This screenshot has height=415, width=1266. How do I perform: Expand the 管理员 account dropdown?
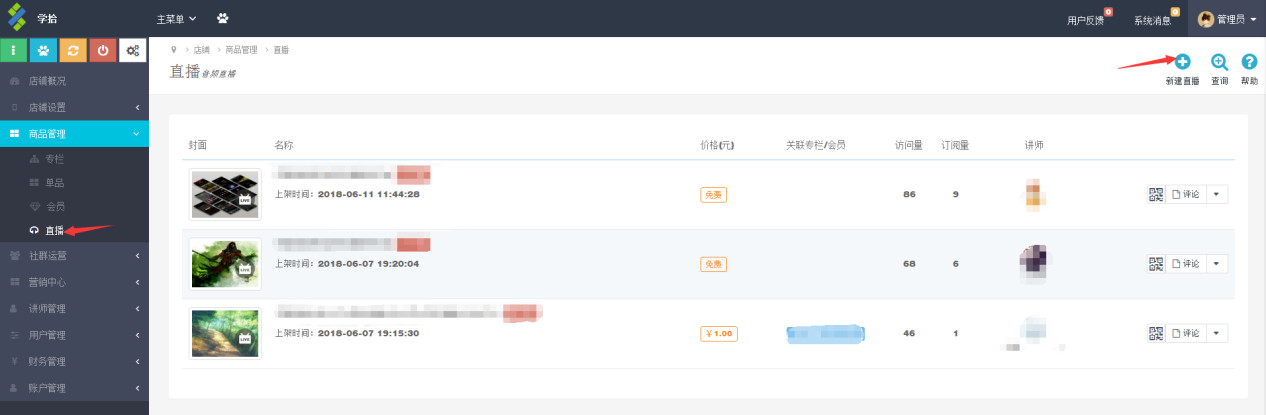(x=1227, y=19)
